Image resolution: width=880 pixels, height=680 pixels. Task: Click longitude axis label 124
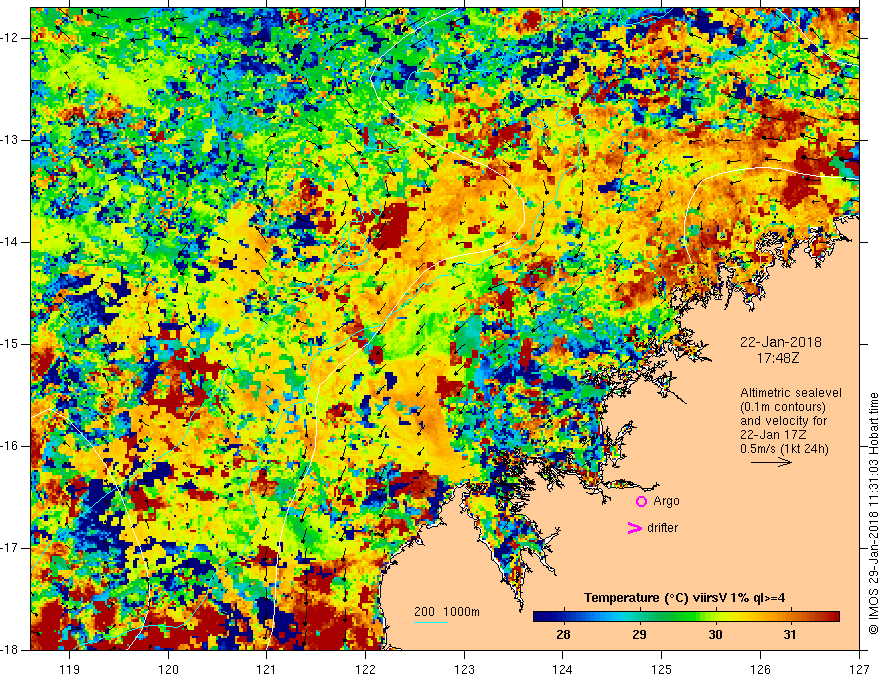point(563,669)
